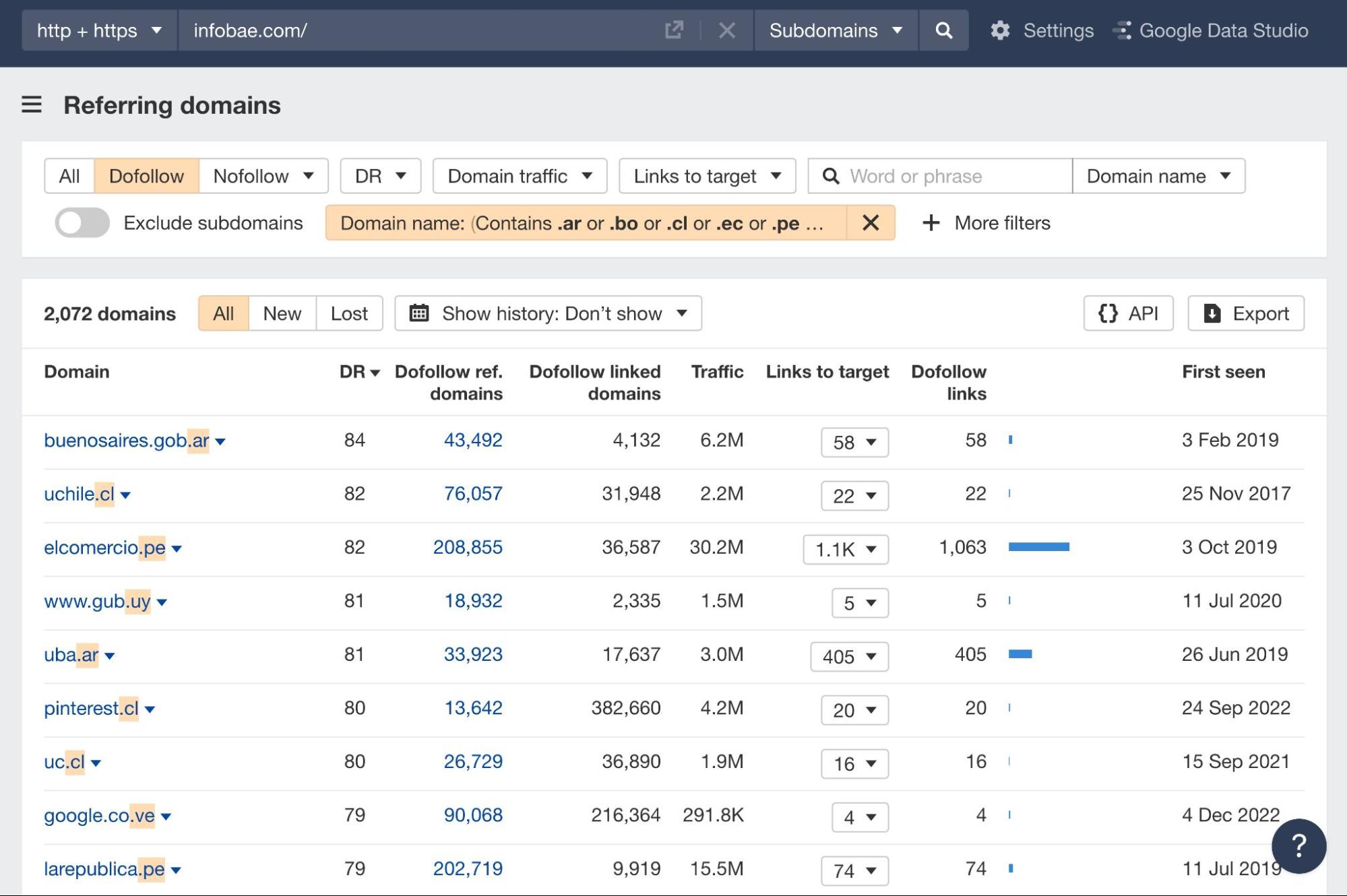
Task: Toggle Nofollow filter on
Action: tap(252, 175)
